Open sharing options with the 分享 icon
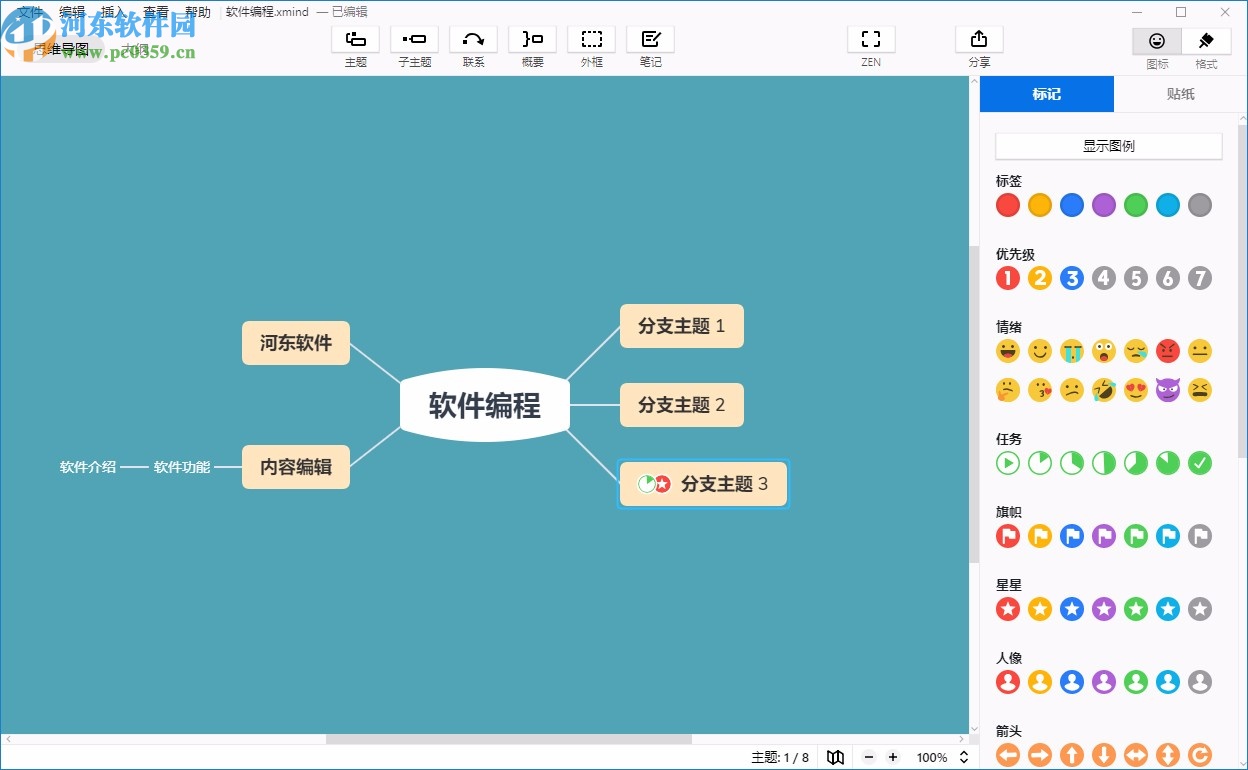This screenshot has width=1248, height=770. click(979, 40)
